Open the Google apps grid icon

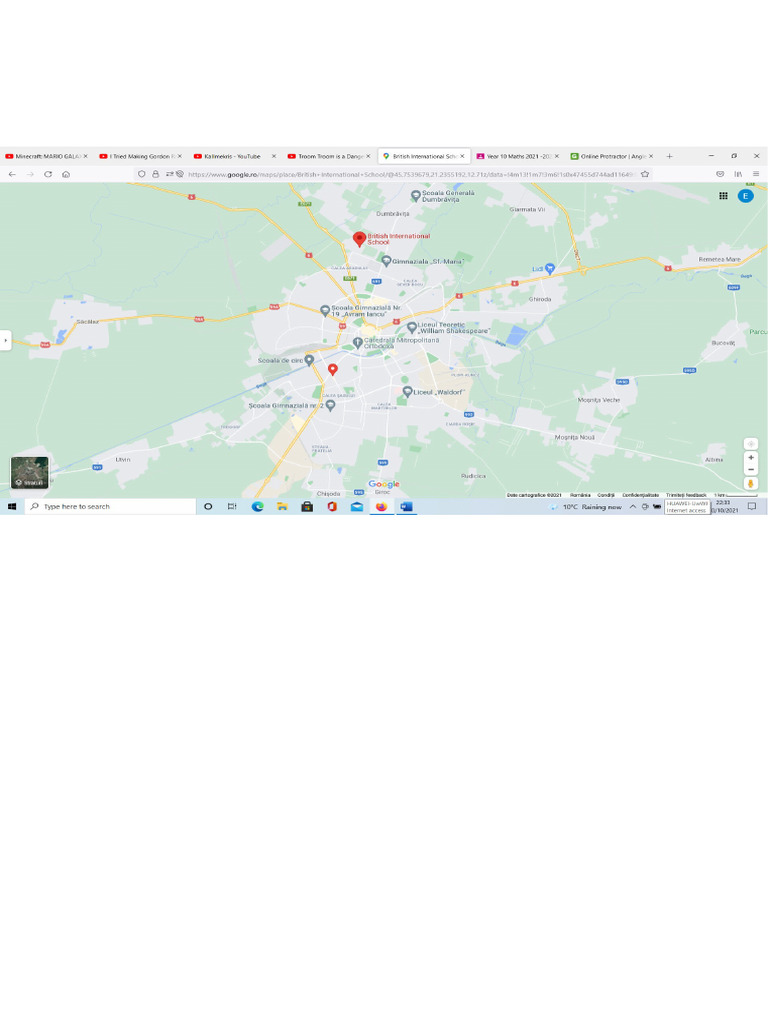(724, 196)
